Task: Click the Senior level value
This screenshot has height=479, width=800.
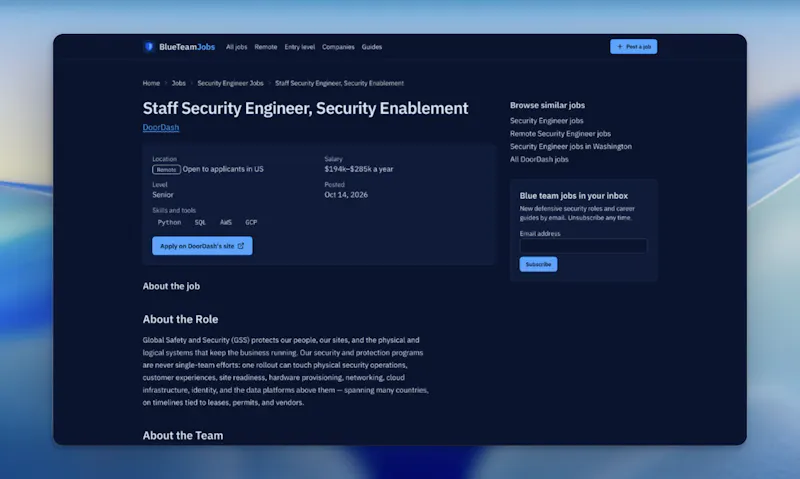Action: 163,194
